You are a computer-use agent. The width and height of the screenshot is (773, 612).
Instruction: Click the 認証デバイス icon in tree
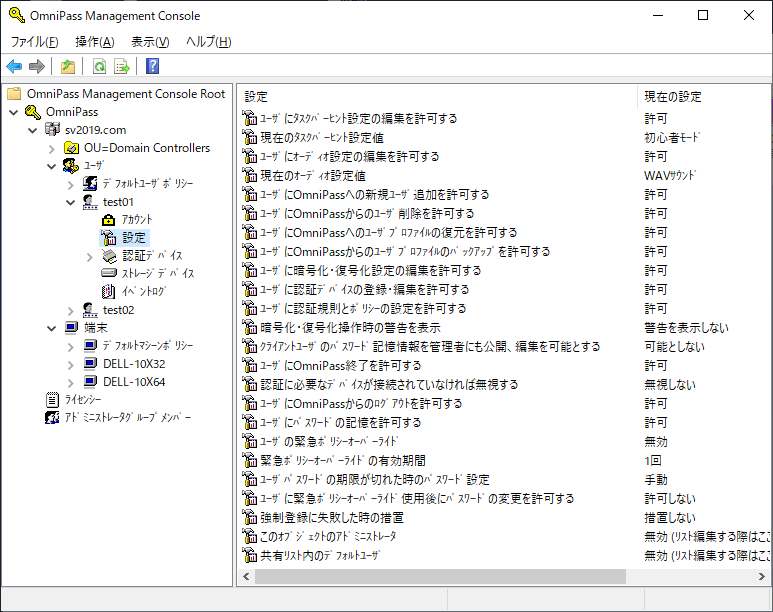[x=109, y=255]
